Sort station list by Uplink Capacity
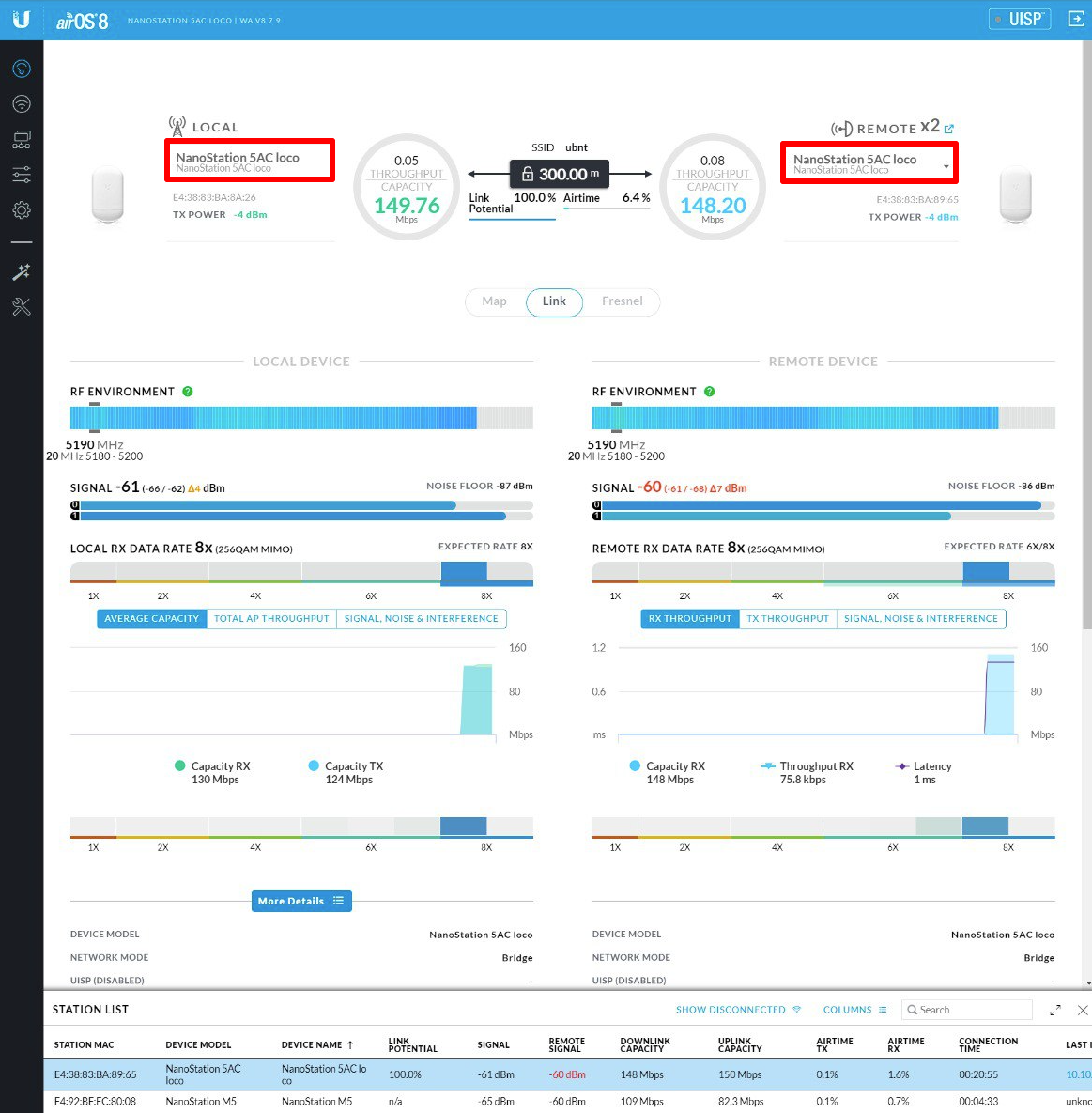 [x=739, y=1044]
